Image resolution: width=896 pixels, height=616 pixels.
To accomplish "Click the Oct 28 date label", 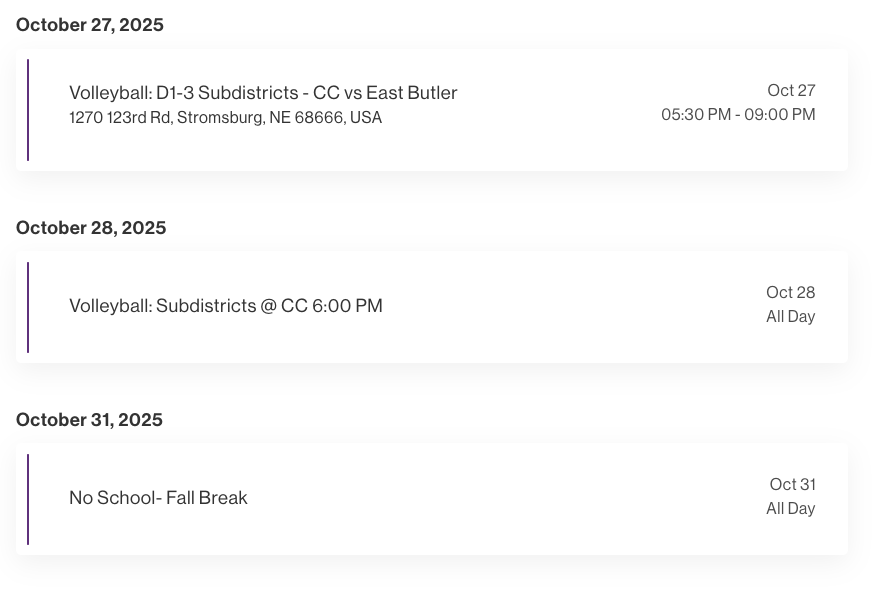I will click(790, 293).
